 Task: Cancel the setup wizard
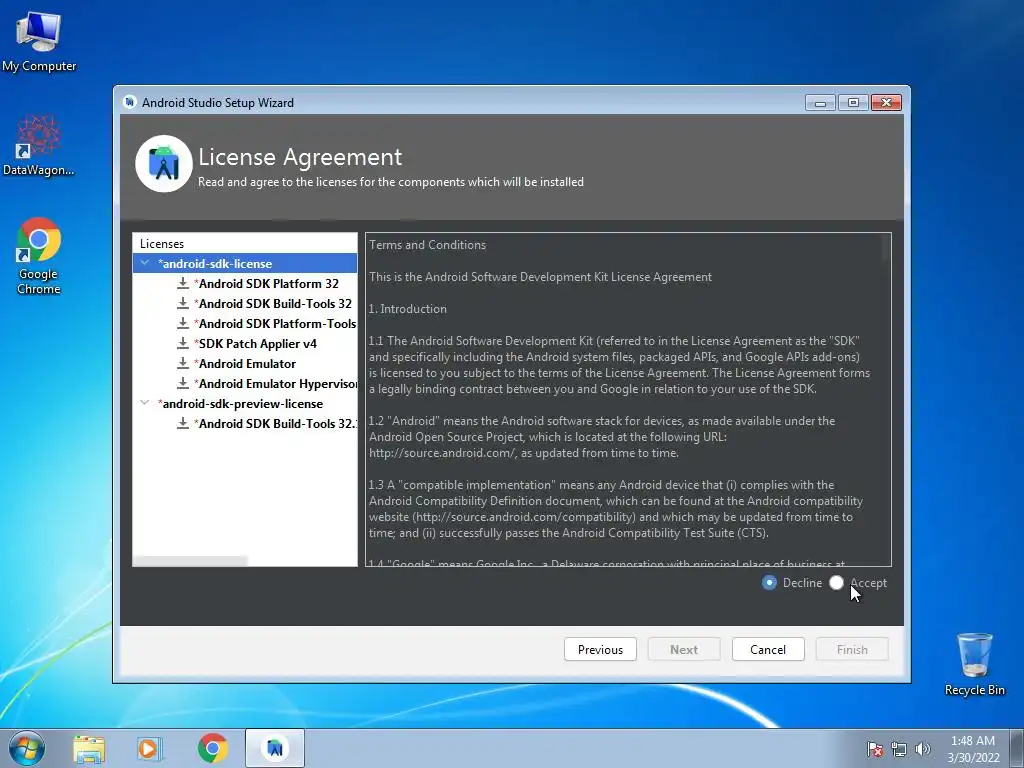(x=768, y=649)
